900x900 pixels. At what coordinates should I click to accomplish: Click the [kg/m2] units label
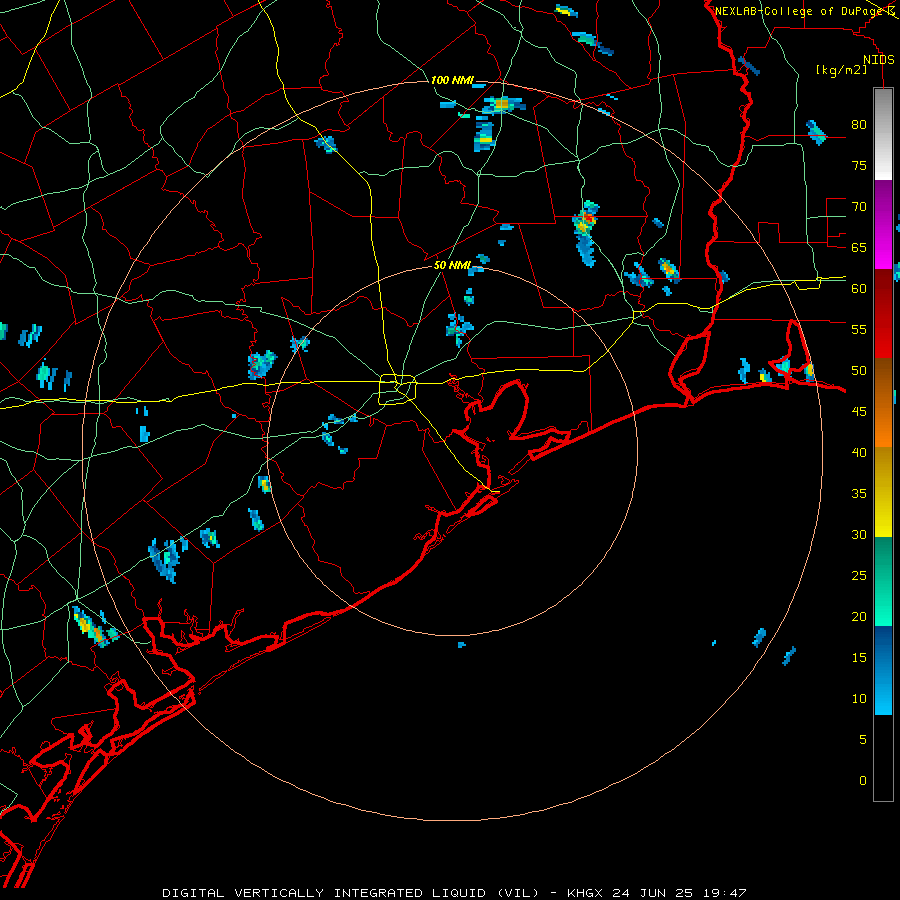pos(841,70)
